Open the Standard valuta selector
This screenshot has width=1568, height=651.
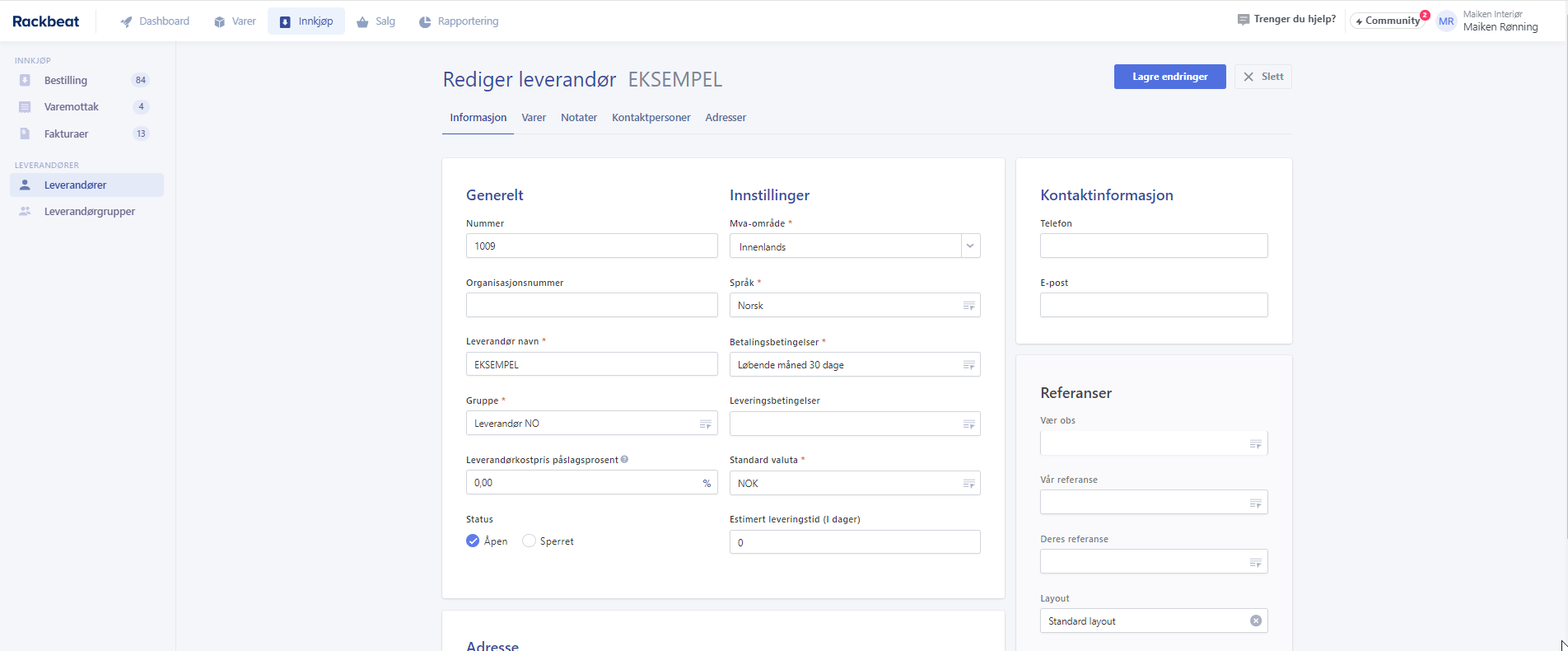[968, 484]
